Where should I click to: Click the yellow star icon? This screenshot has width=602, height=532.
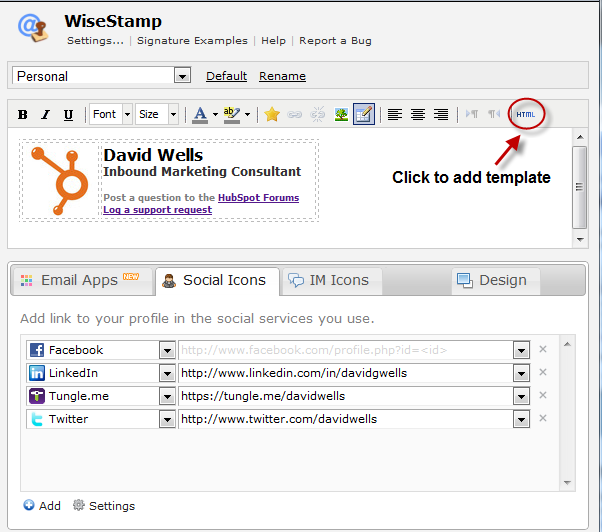point(272,114)
